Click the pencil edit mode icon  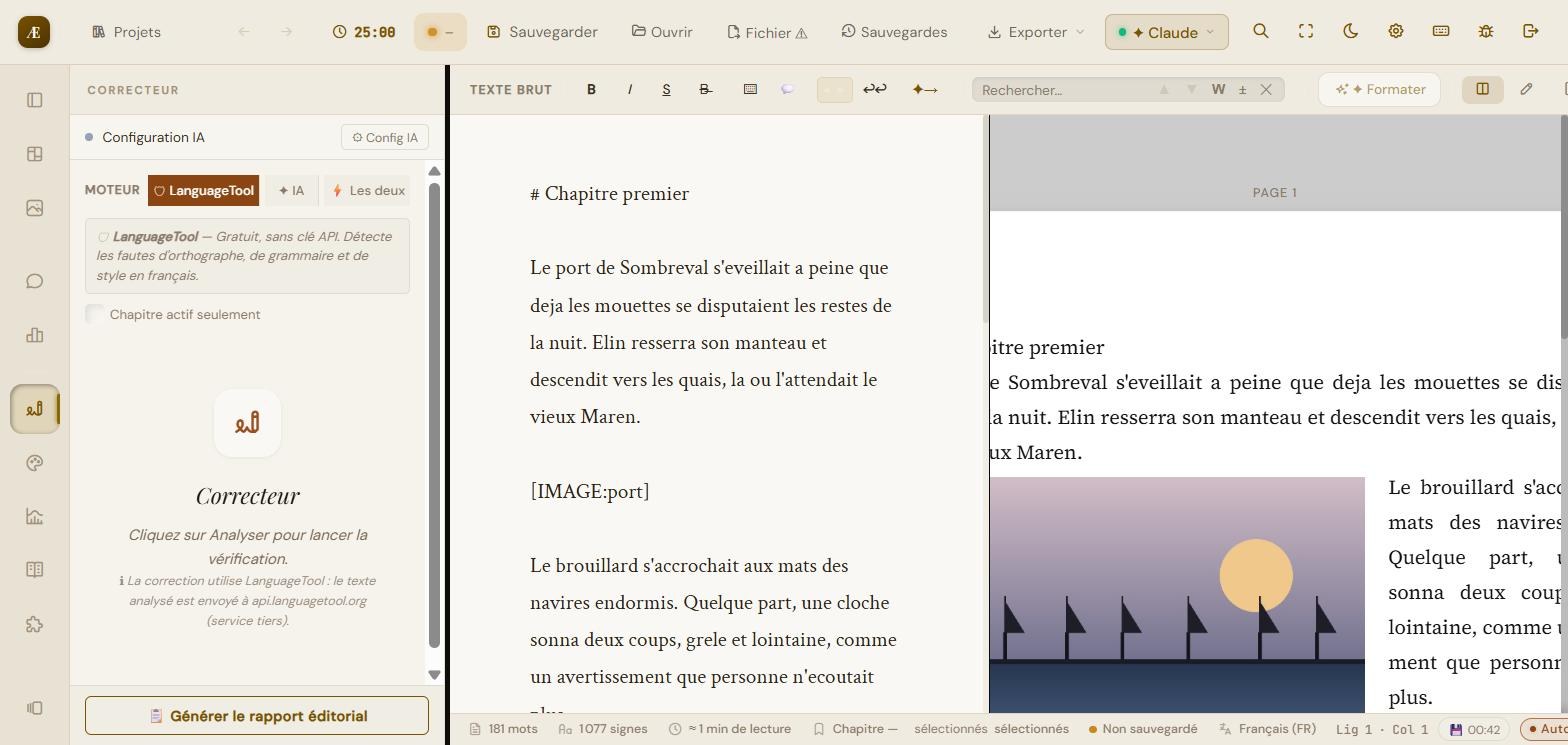[1526, 89]
